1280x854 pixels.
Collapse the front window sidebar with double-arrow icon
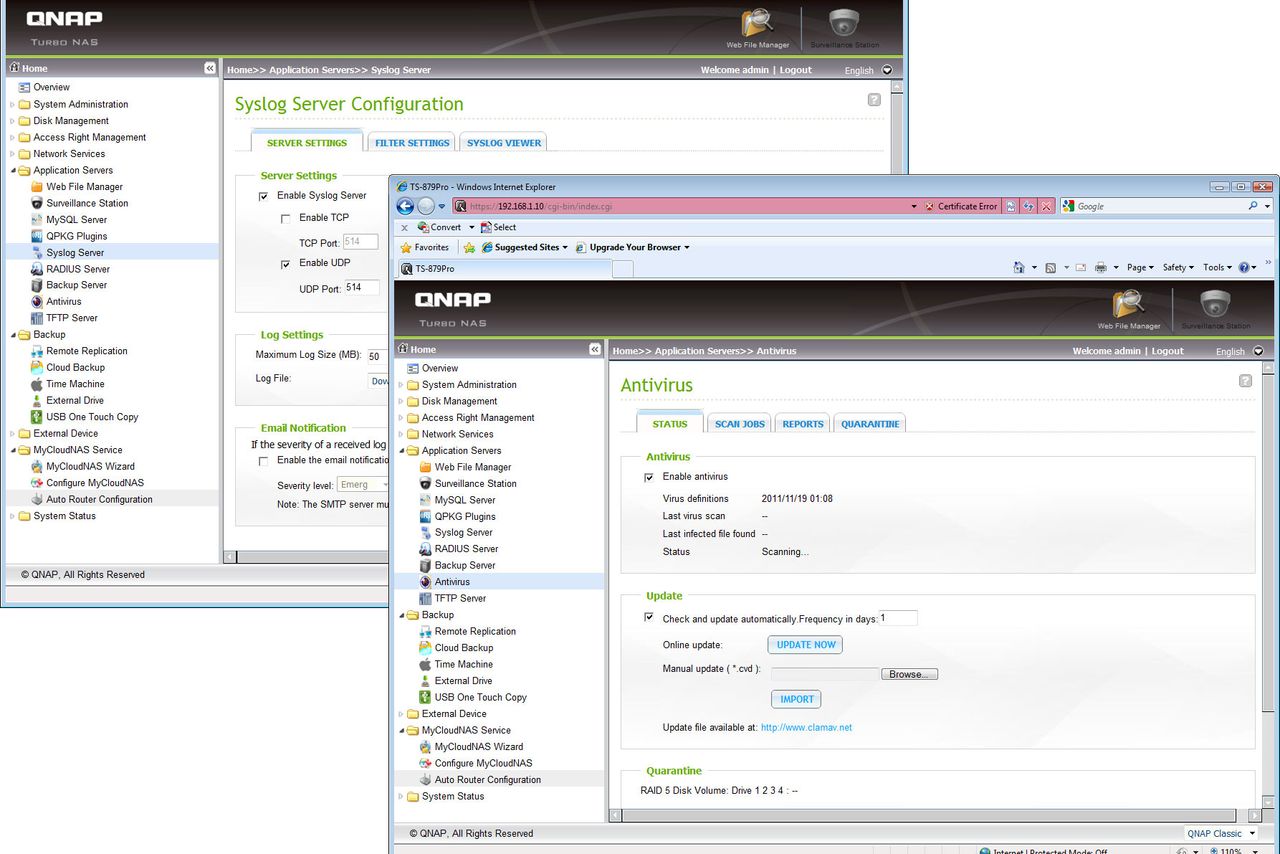pyautogui.click(x=594, y=349)
